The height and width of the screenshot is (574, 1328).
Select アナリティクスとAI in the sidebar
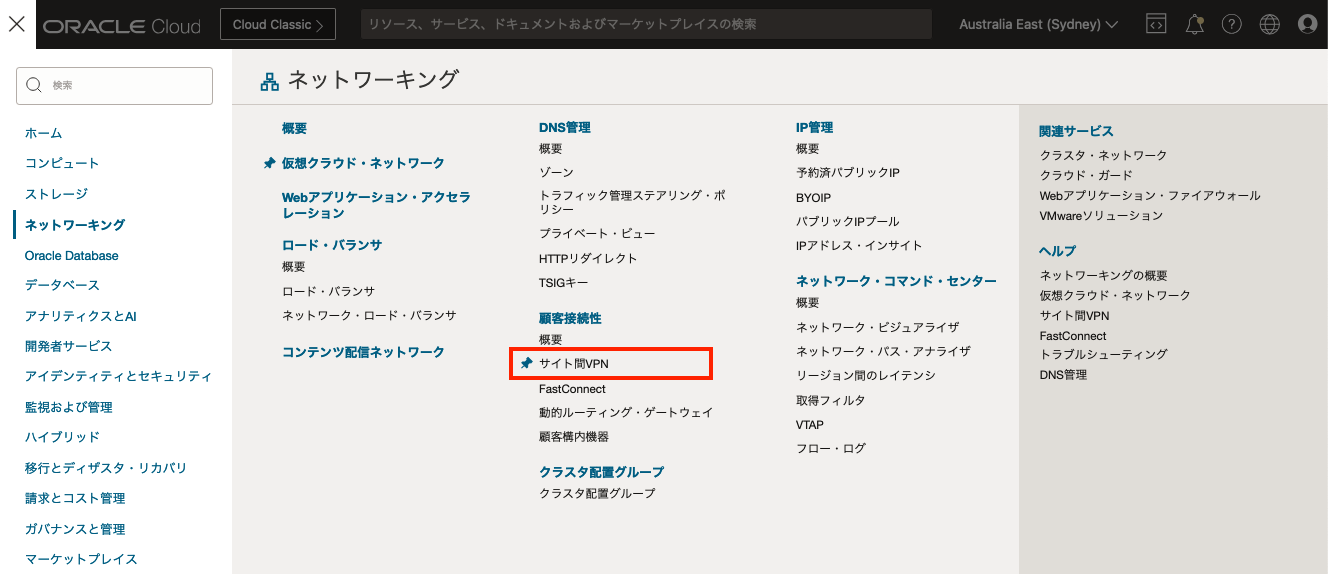[x=81, y=316]
